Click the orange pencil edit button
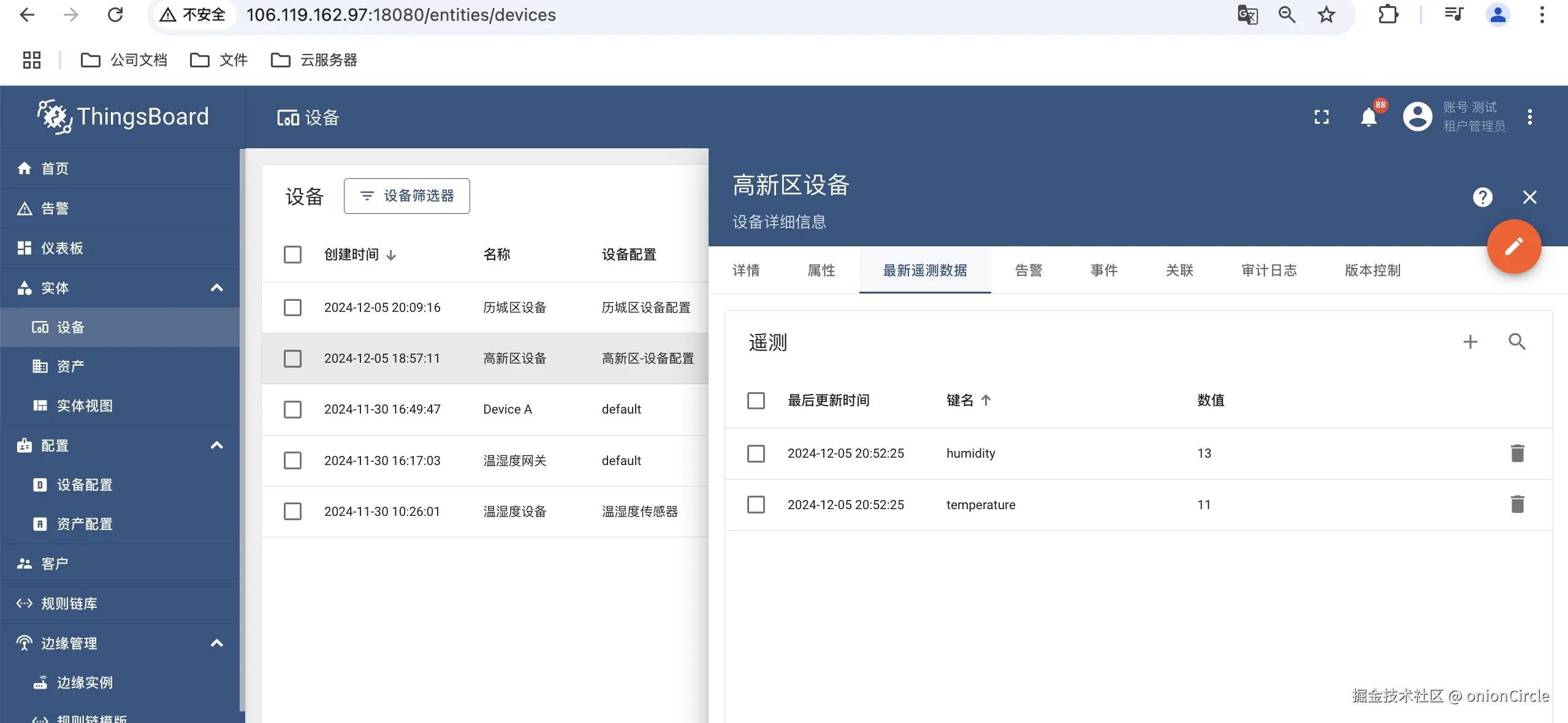Viewport: 1568px width, 723px height. point(1513,247)
